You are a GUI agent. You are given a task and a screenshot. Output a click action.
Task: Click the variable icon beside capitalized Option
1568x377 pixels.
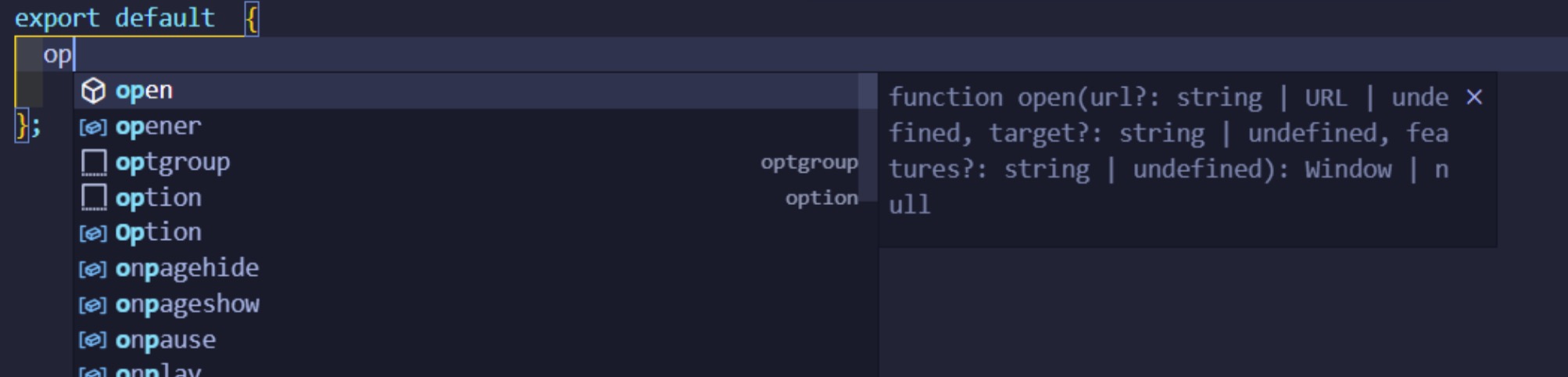coord(94,233)
